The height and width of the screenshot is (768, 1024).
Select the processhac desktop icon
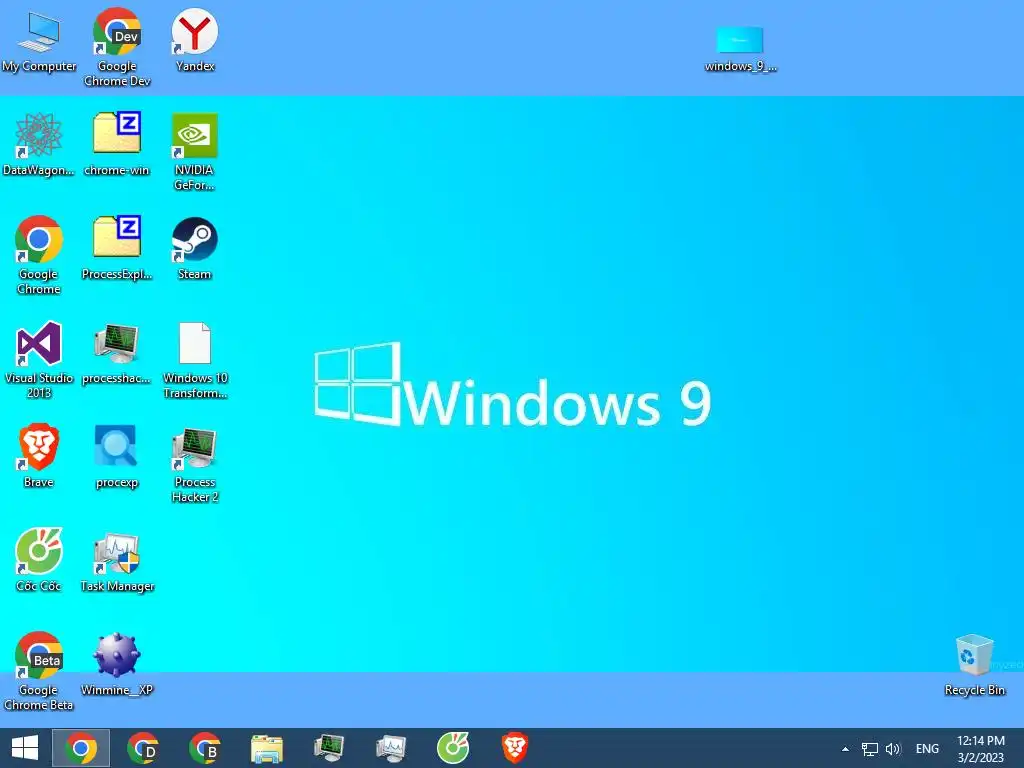point(116,353)
